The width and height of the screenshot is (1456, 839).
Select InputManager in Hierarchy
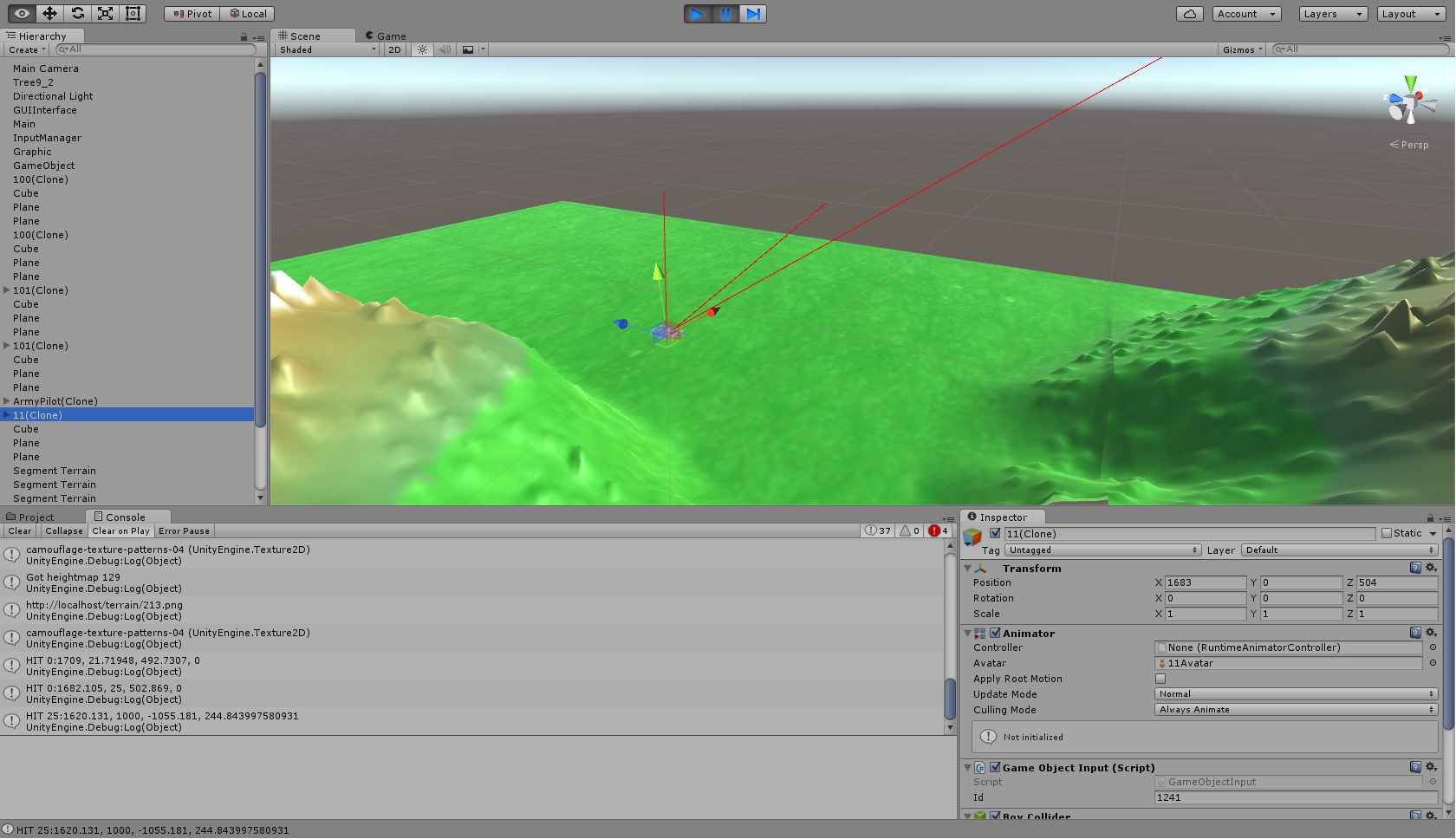(47, 138)
